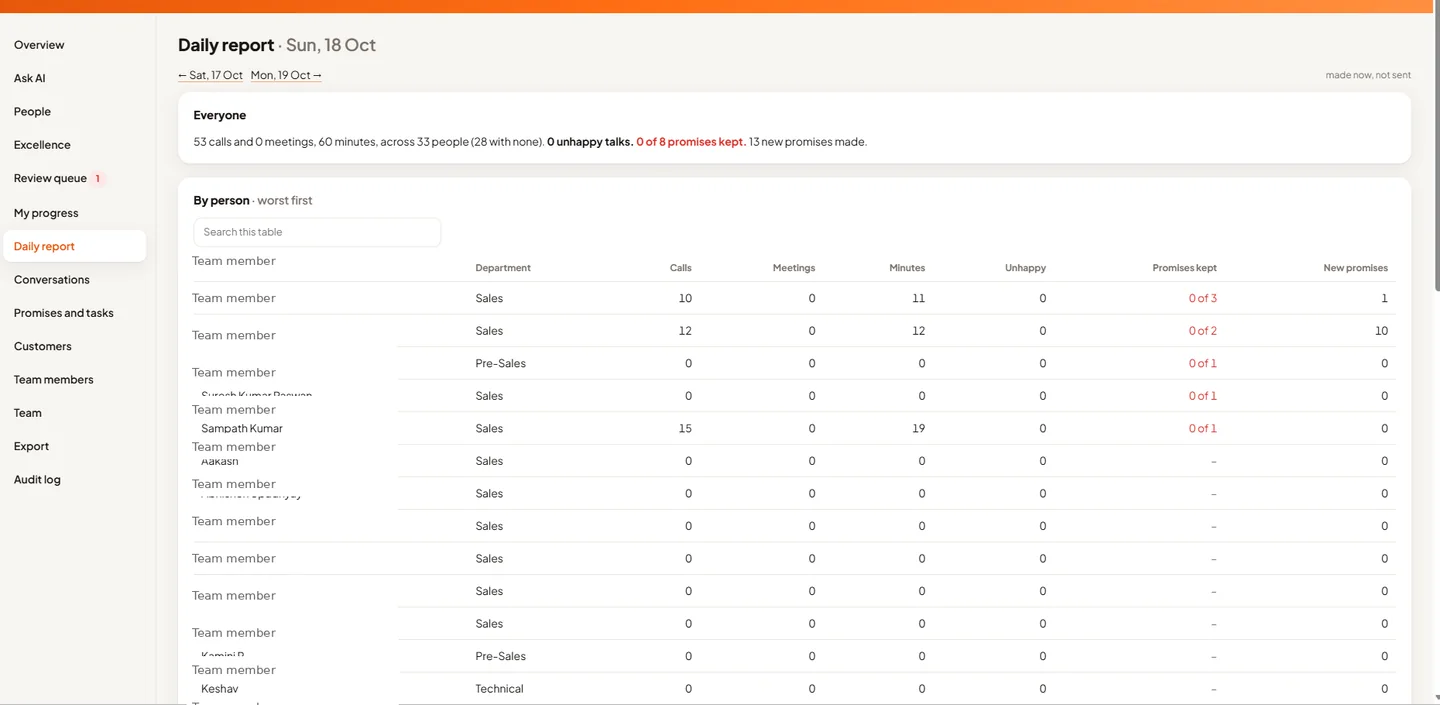Screen dimensions: 1440x705
Task: Open Promises and tasks
Action: pyautogui.click(x=64, y=313)
